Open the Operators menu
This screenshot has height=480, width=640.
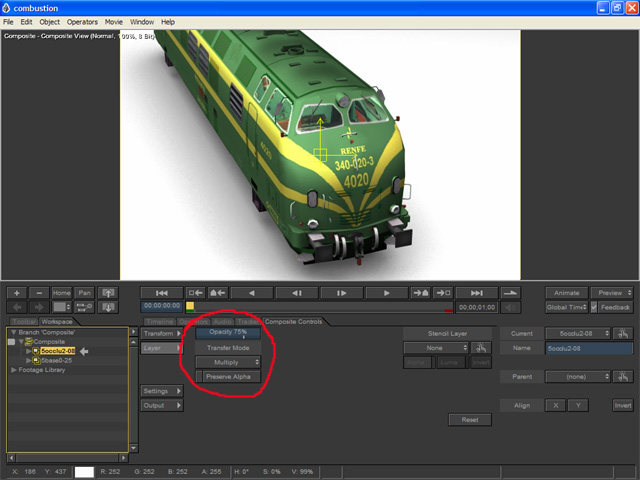82,21
